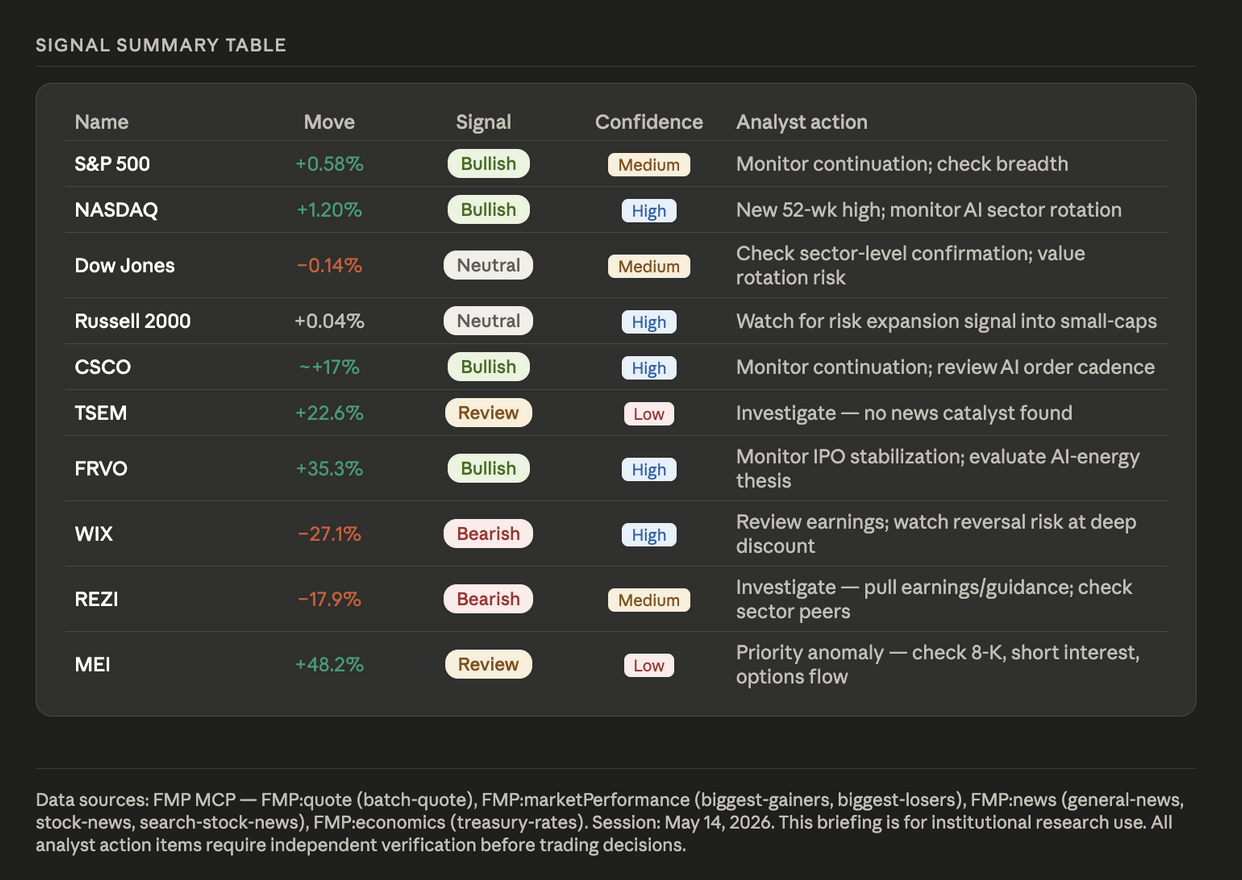
Task: Click the FRVO +35.3% move value
Action: pyautogui.click(x=329, y=469)
